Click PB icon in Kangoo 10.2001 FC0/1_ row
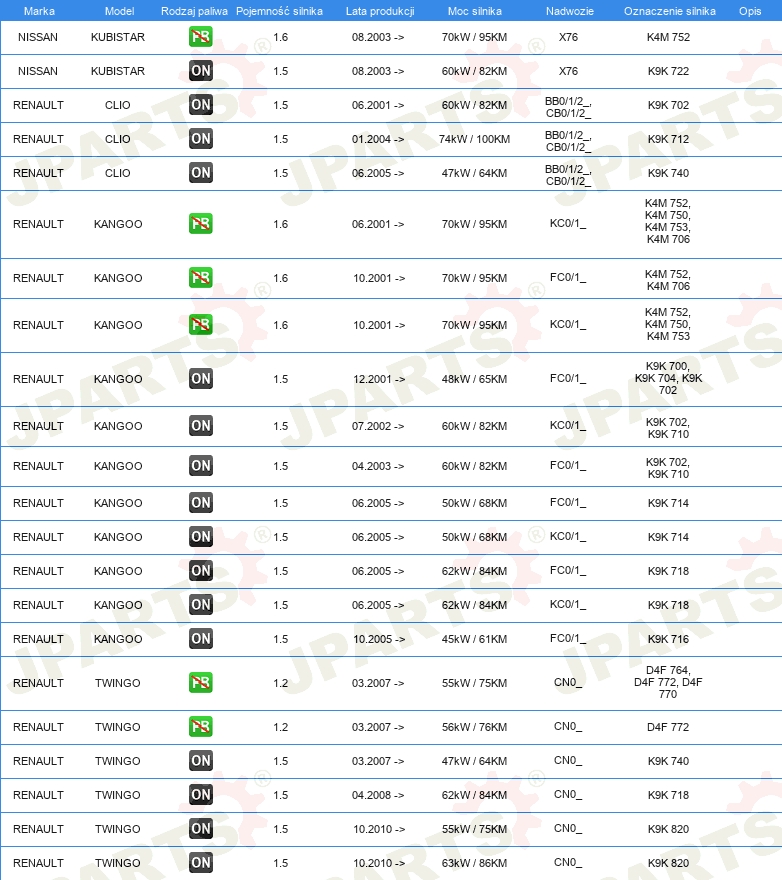The width and height of the screenshot is (782, 880). coord(200,278)
